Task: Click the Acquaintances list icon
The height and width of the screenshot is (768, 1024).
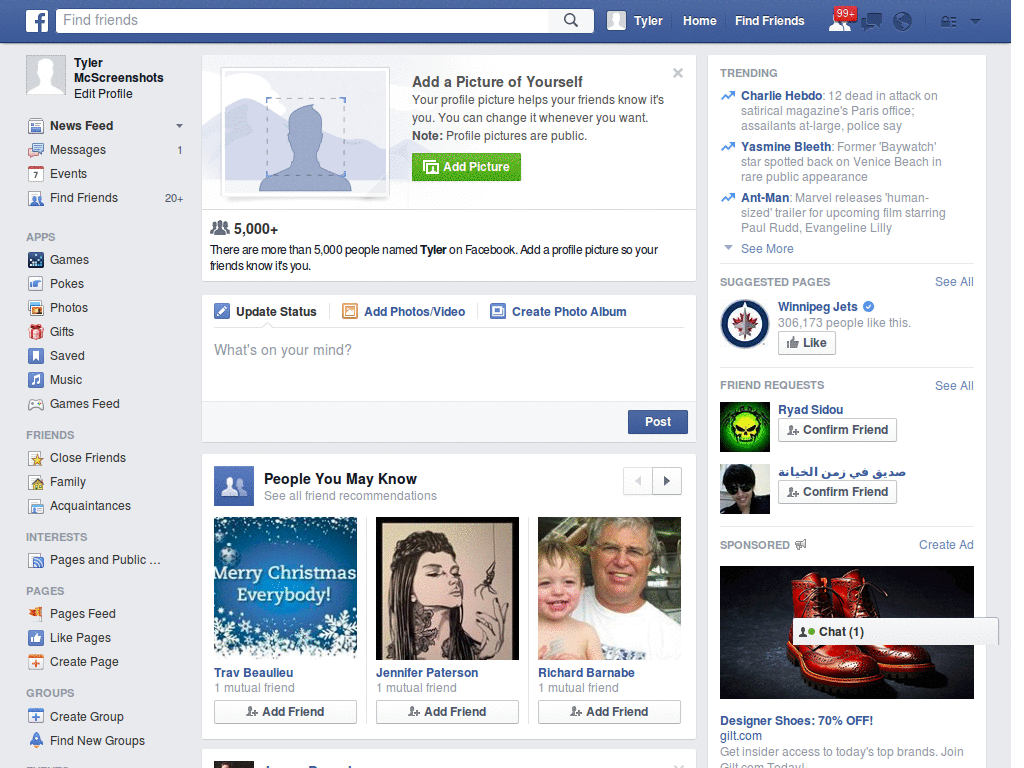Action: 36,506
